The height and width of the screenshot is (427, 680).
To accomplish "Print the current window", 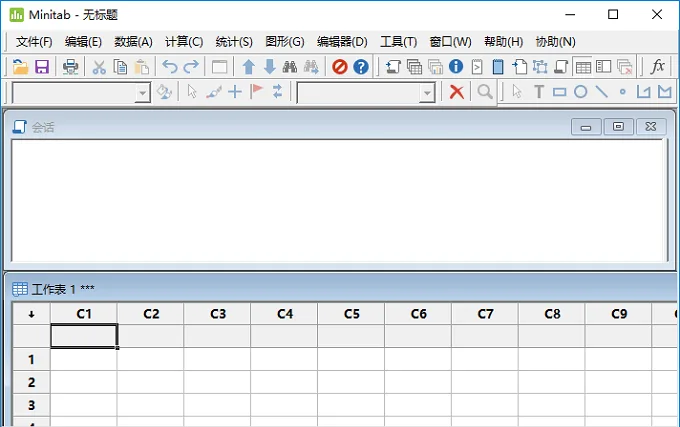I will (x=70, y=67).
